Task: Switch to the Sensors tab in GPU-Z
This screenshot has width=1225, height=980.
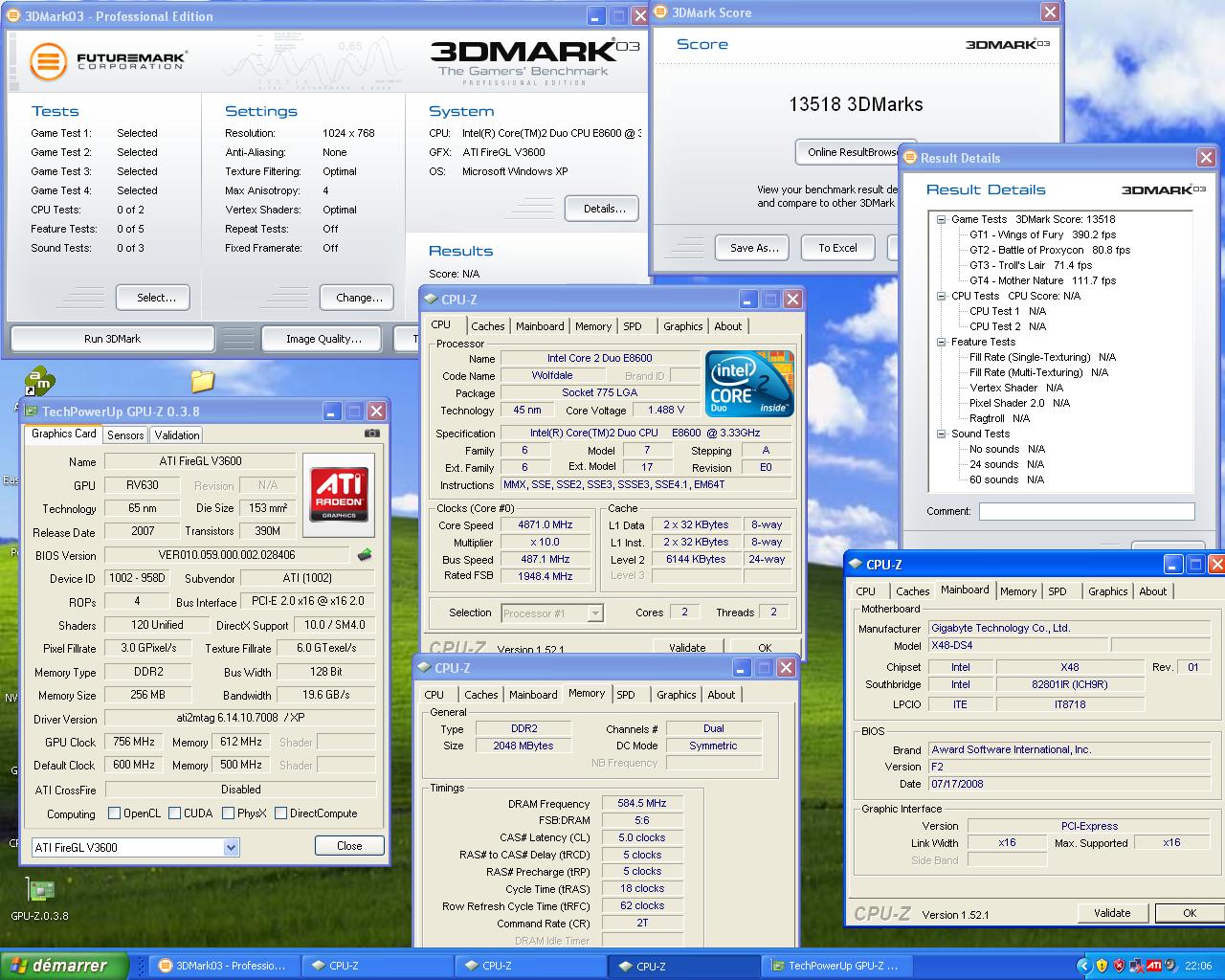Action: coord(125,434)
